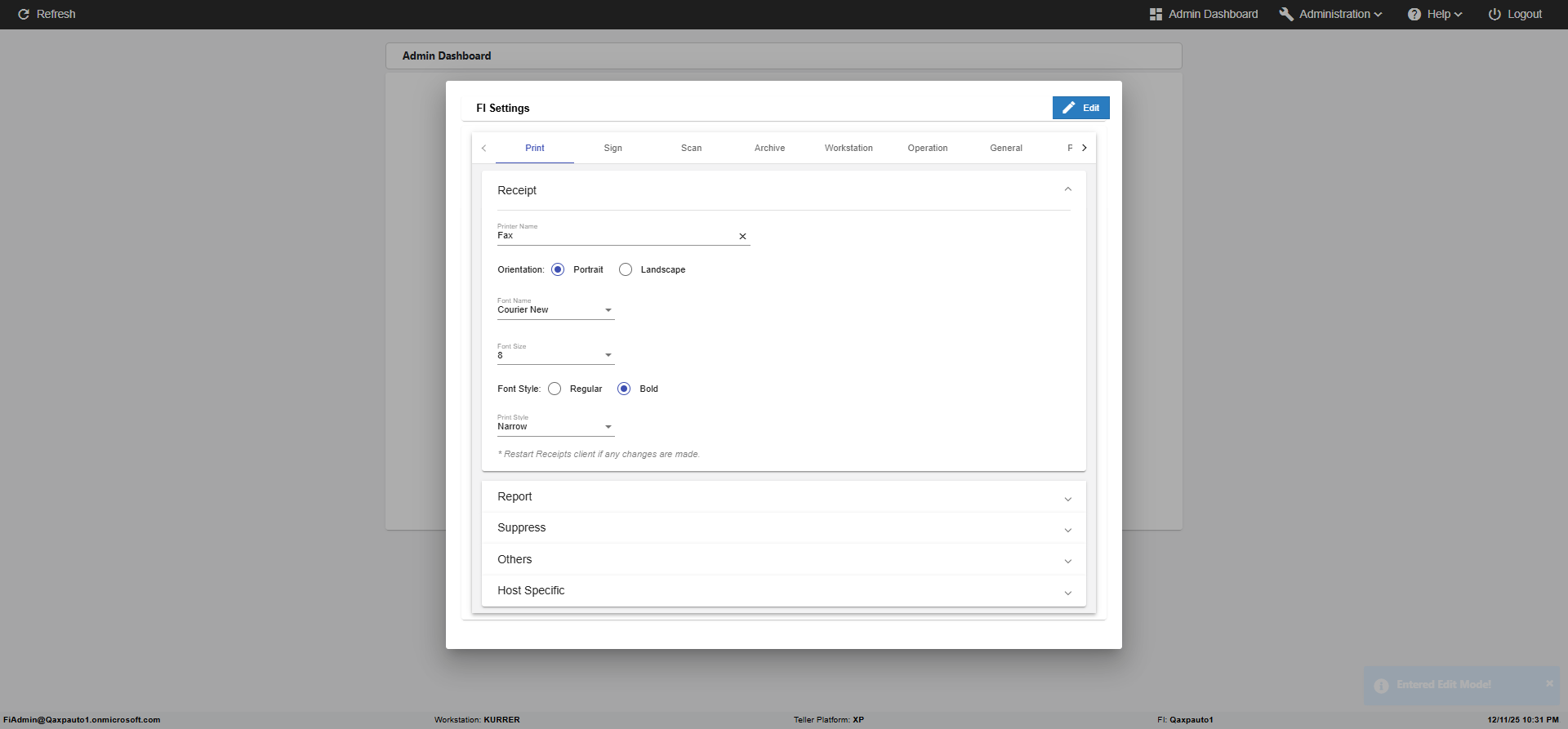This screenshot has height=729, width=1568.
Task: Click the Admin Dashboard grid icon
Action: (x=1156, y=14)
